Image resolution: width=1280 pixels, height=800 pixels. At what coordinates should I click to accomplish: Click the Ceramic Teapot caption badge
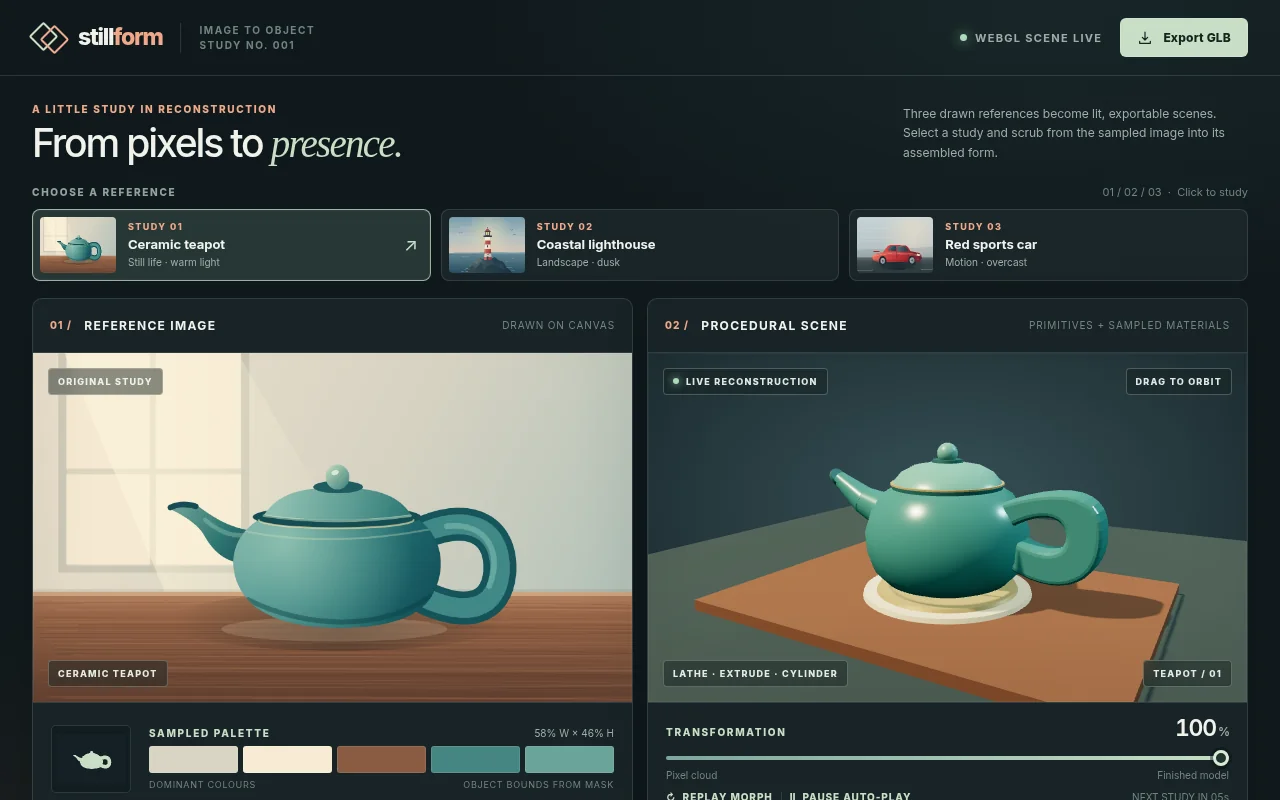coord(107,673)
